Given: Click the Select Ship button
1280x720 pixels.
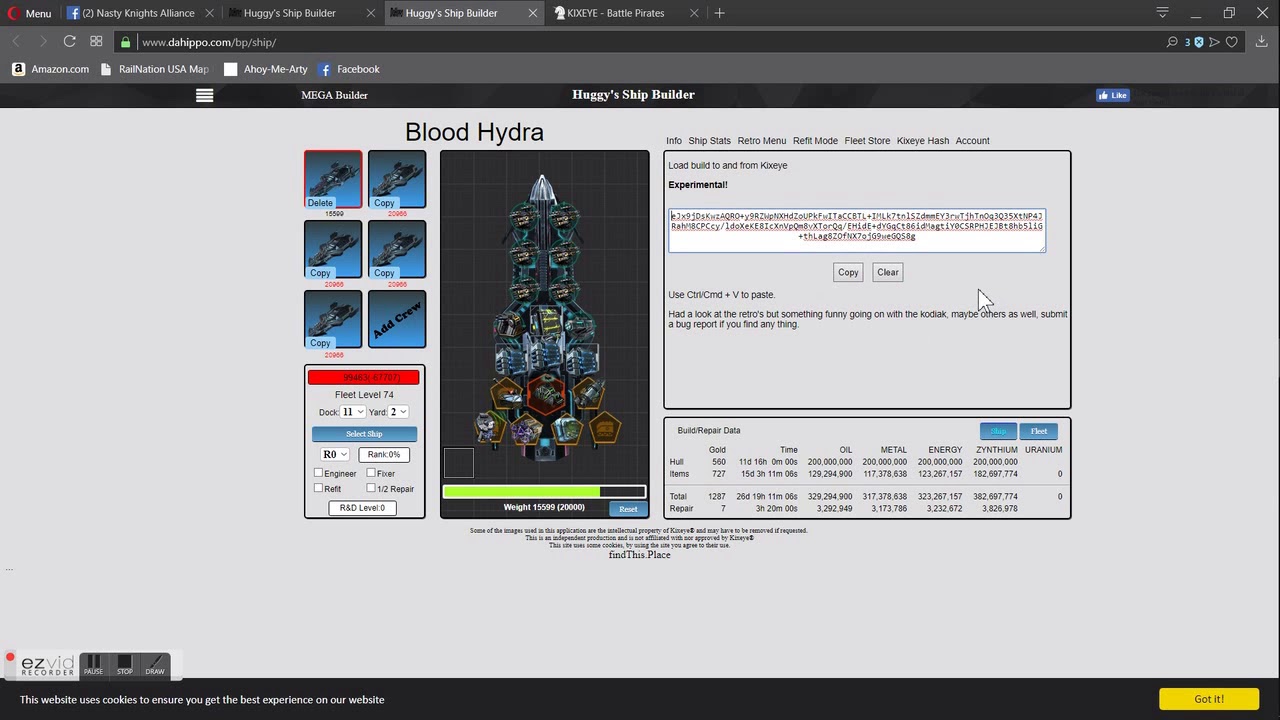Looking at the screenshot, I should coord(364,434).
